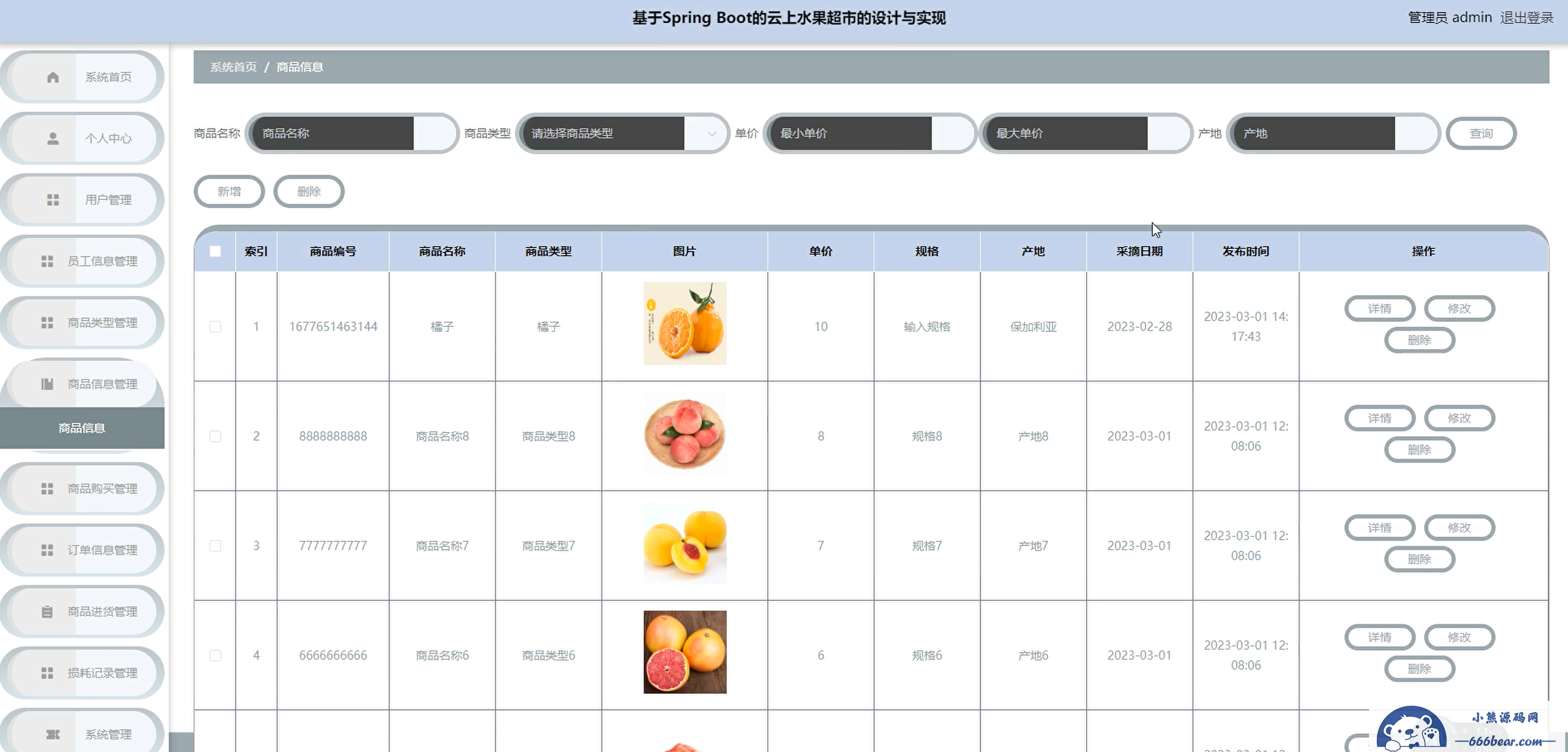Check the checkbox for row 1 橘子
The height and width of the screenshot is (752, 1568).
coord(216,327)
